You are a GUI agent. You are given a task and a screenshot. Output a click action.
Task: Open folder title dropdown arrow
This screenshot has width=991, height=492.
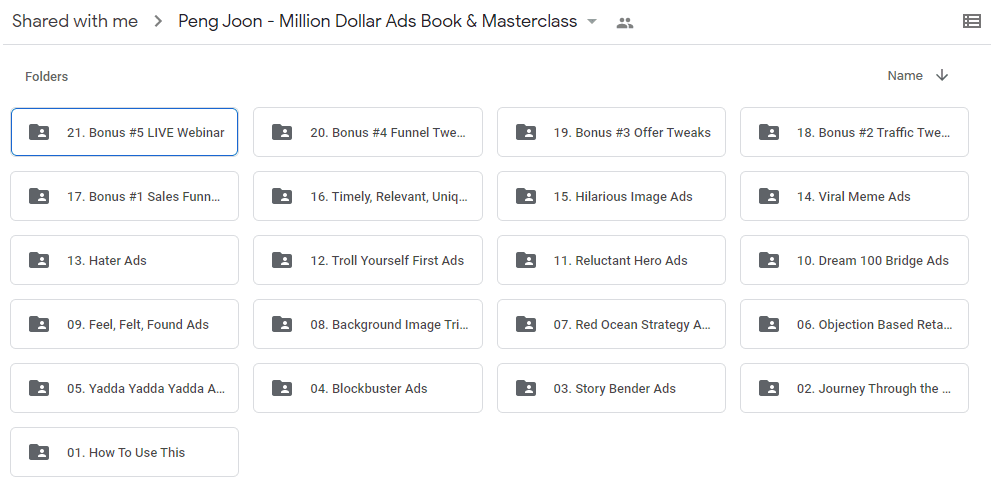pyautogui.click(x=592, y=22)
